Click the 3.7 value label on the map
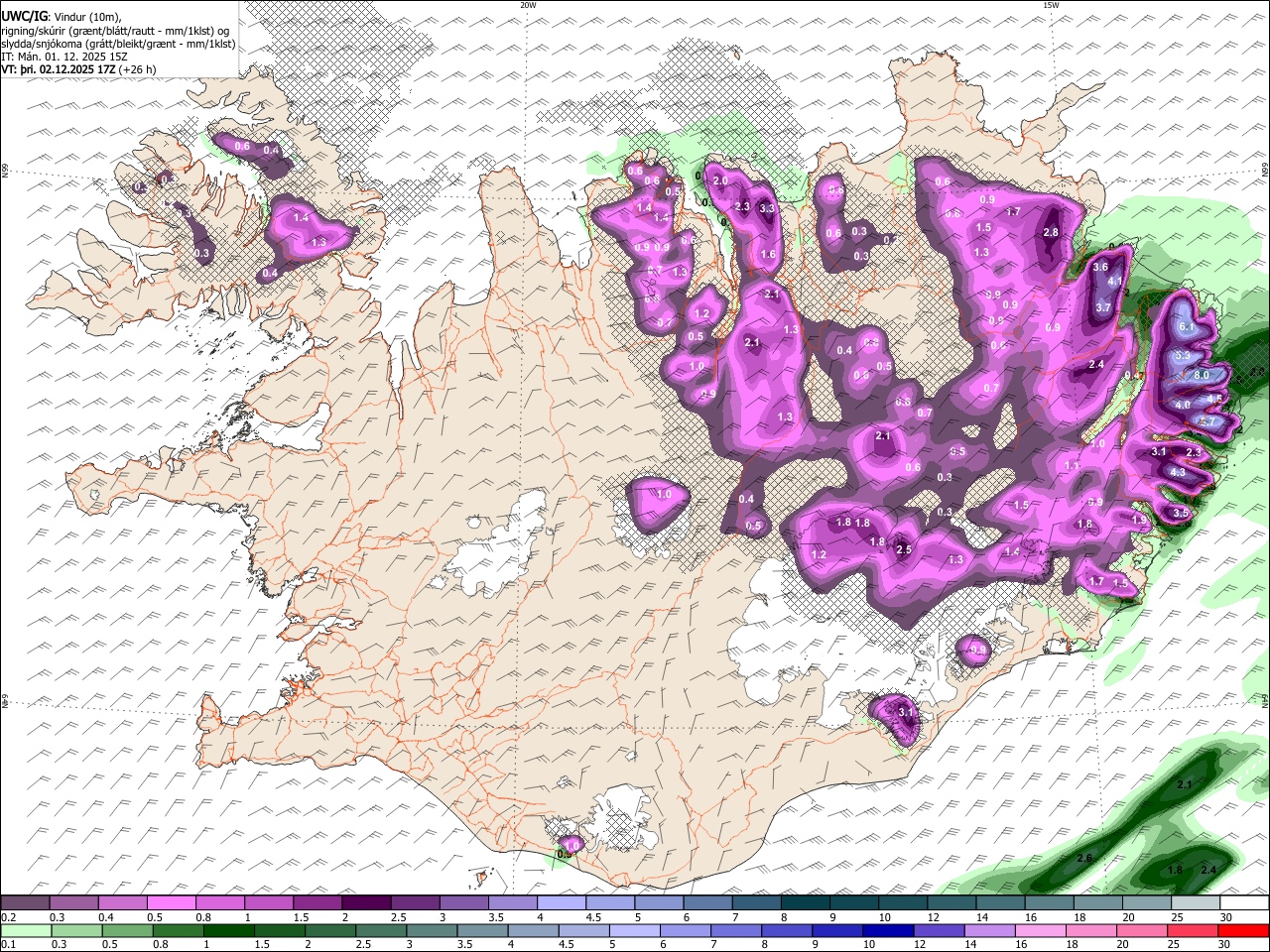1270x952 pixels. 1102,307
